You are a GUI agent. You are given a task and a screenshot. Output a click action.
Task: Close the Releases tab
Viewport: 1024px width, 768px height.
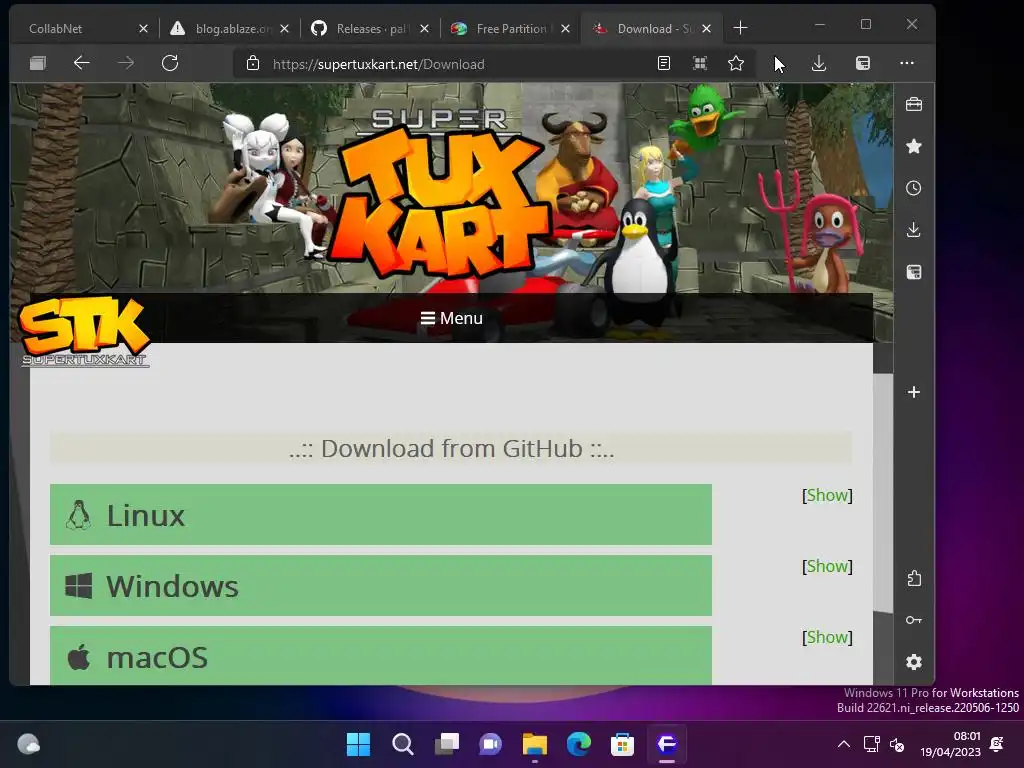pos(424,29)
